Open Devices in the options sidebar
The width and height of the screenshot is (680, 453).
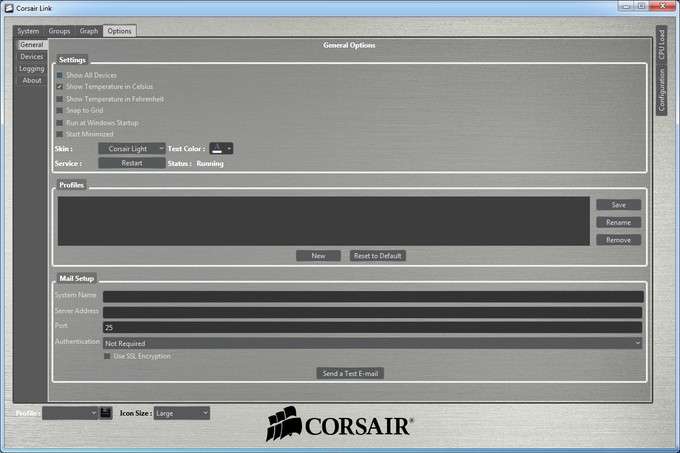click(x=32, y=57)
